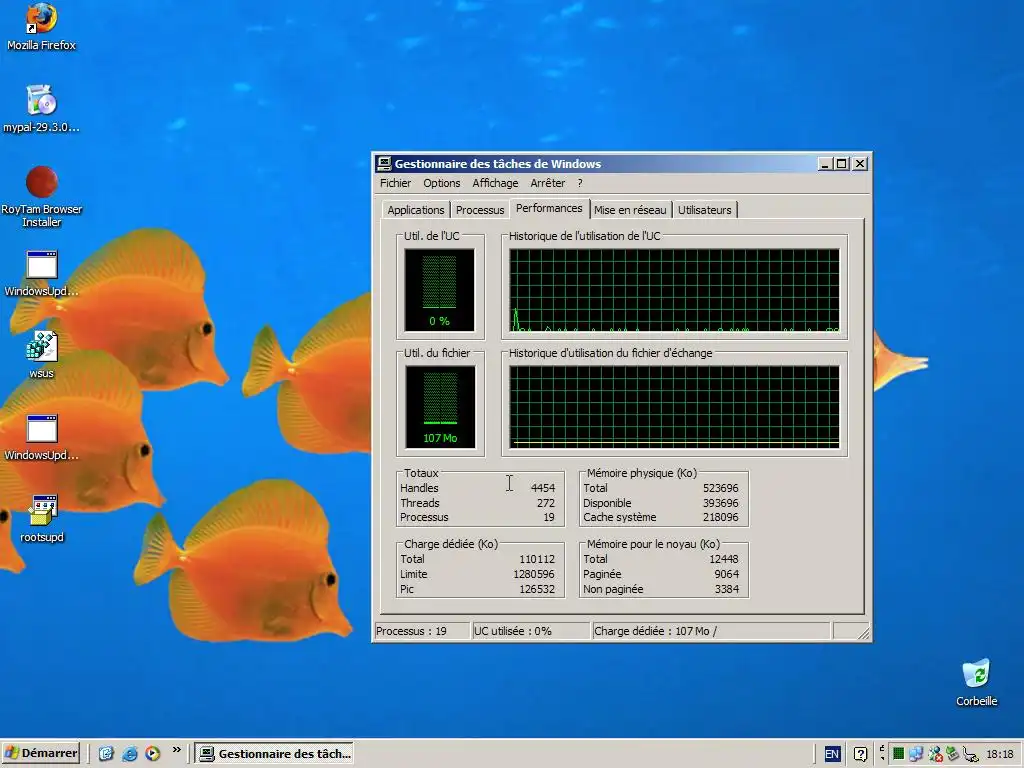Click the Cache système value 218096
This screenshot has height=768, width=1024.
coord(720,517)
